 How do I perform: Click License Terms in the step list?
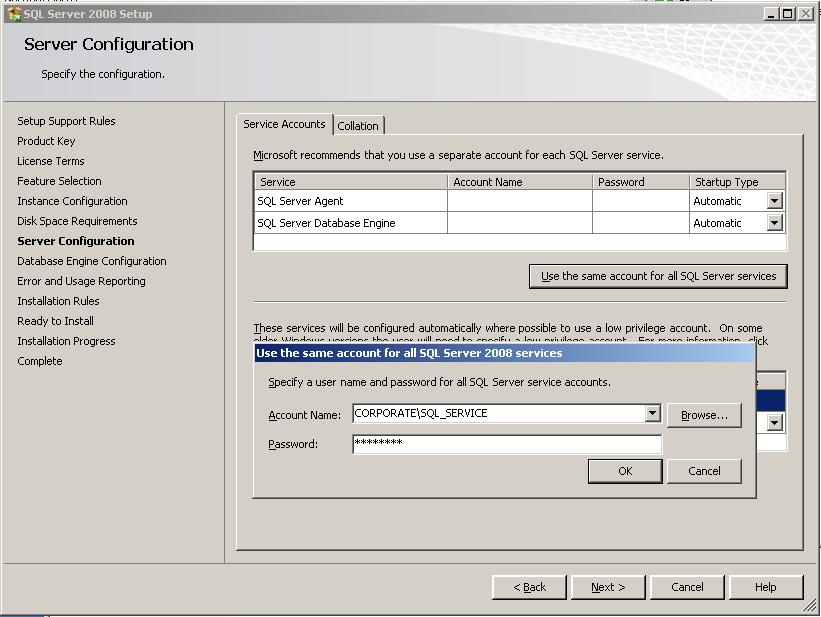(x=51, y=161)
